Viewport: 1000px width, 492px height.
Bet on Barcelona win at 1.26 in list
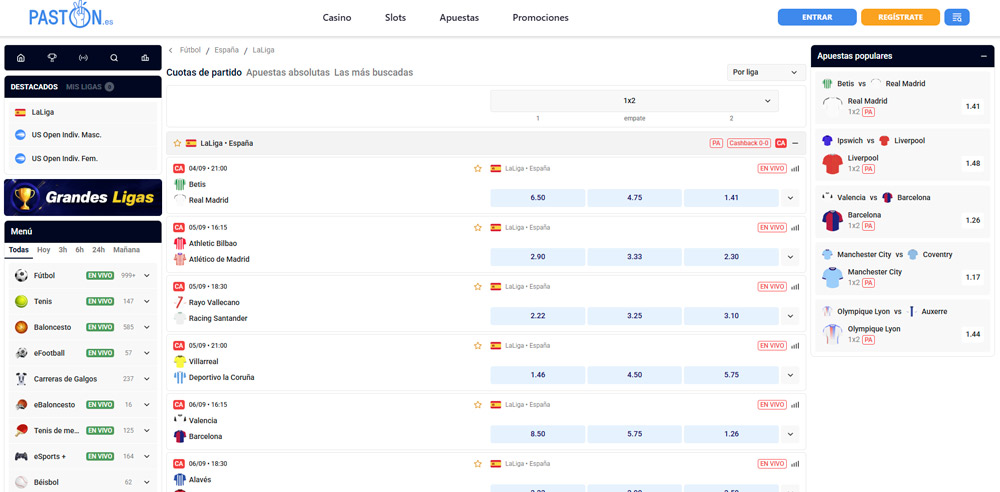[732, 434]
